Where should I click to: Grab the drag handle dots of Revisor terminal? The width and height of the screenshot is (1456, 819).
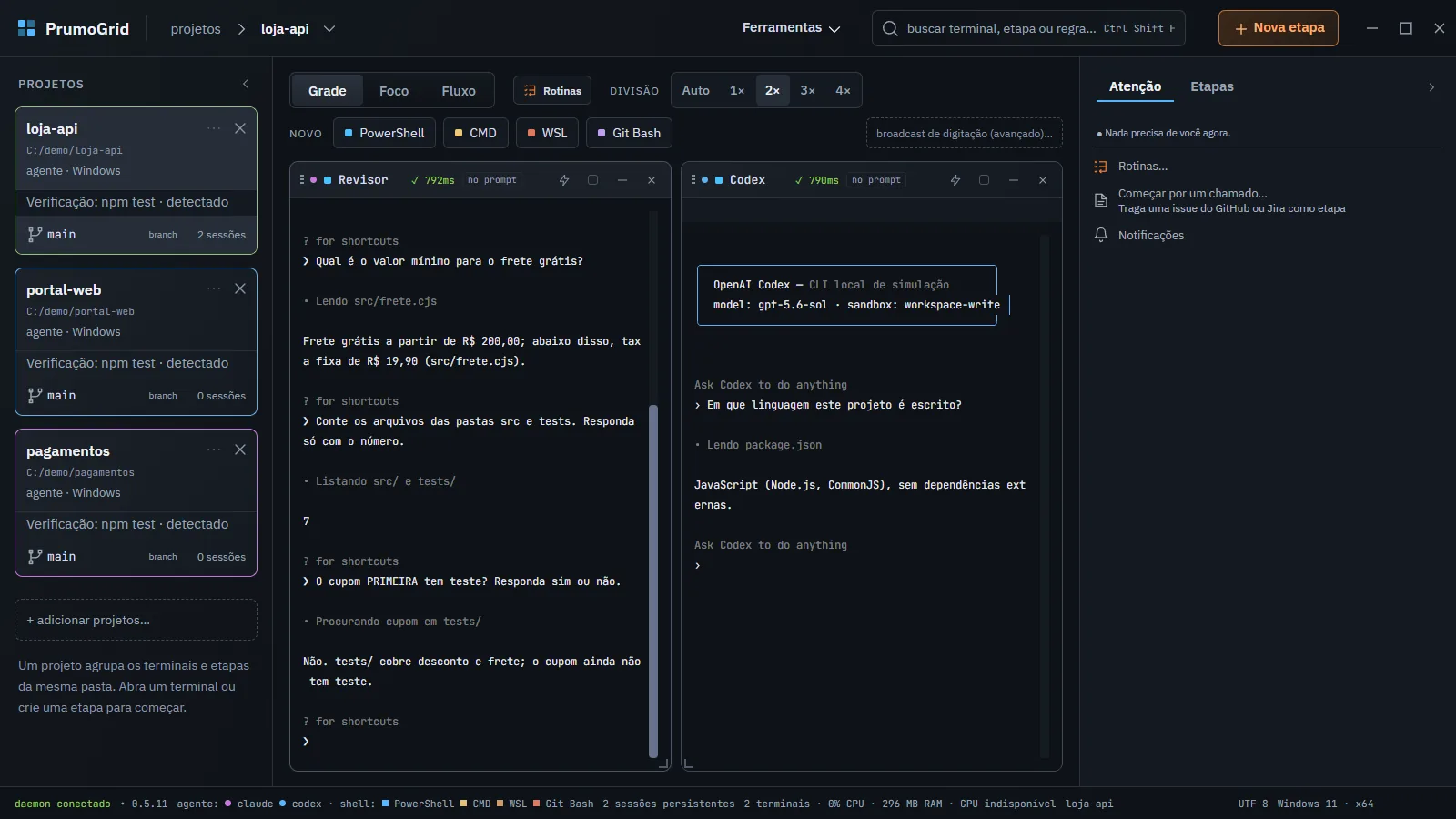[302, 180]
